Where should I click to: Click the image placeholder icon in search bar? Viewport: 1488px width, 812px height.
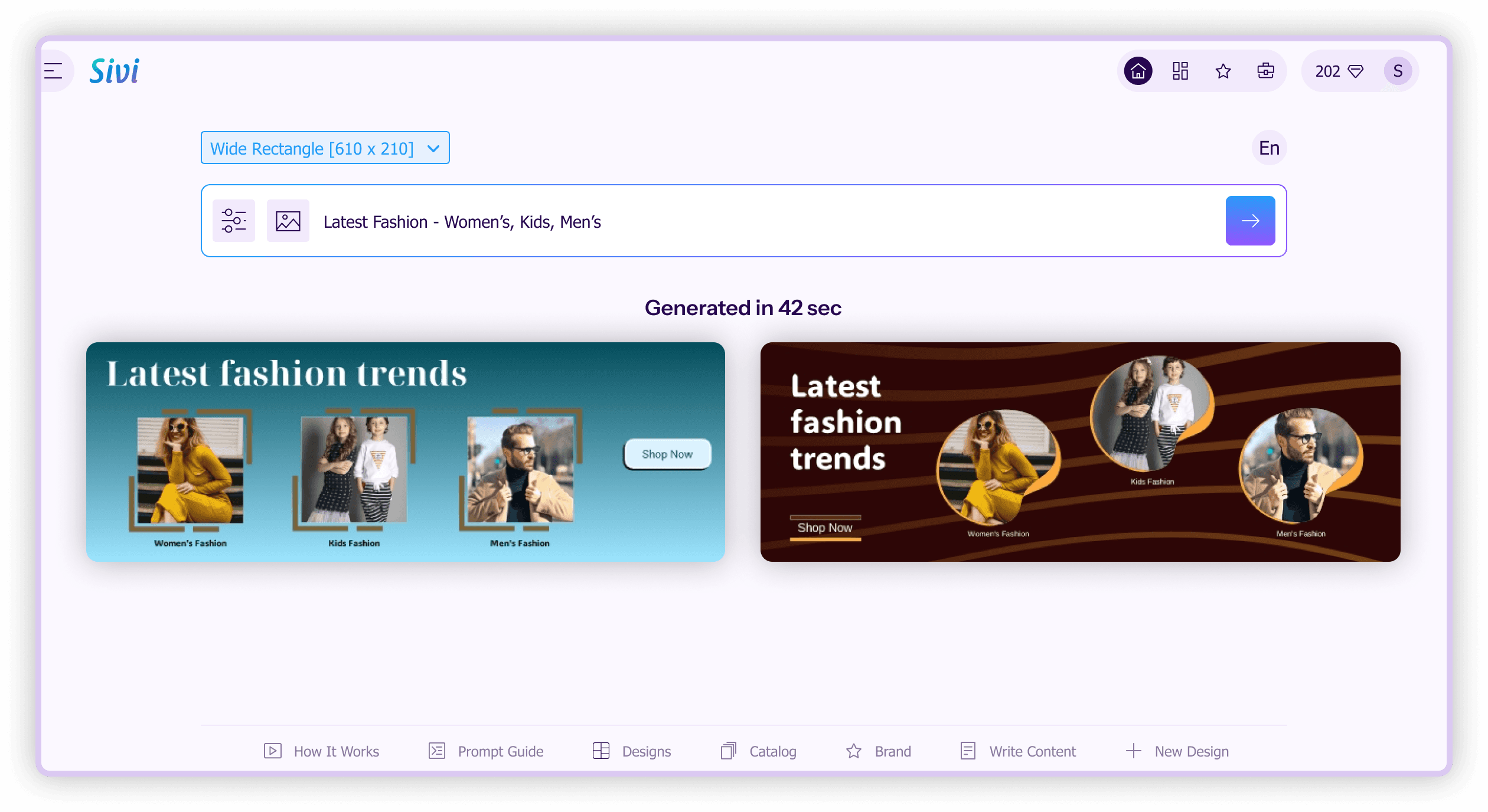pos(288,220)
